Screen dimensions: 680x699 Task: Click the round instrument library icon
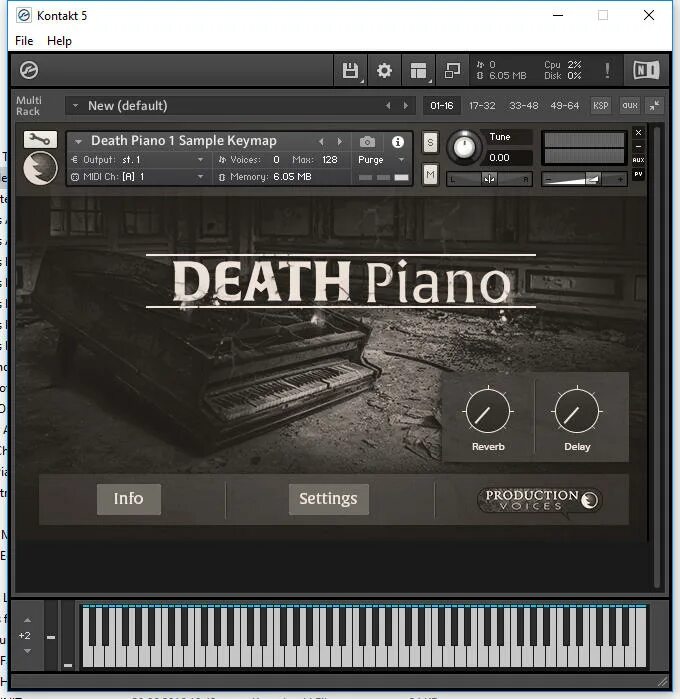coord(40,168)
